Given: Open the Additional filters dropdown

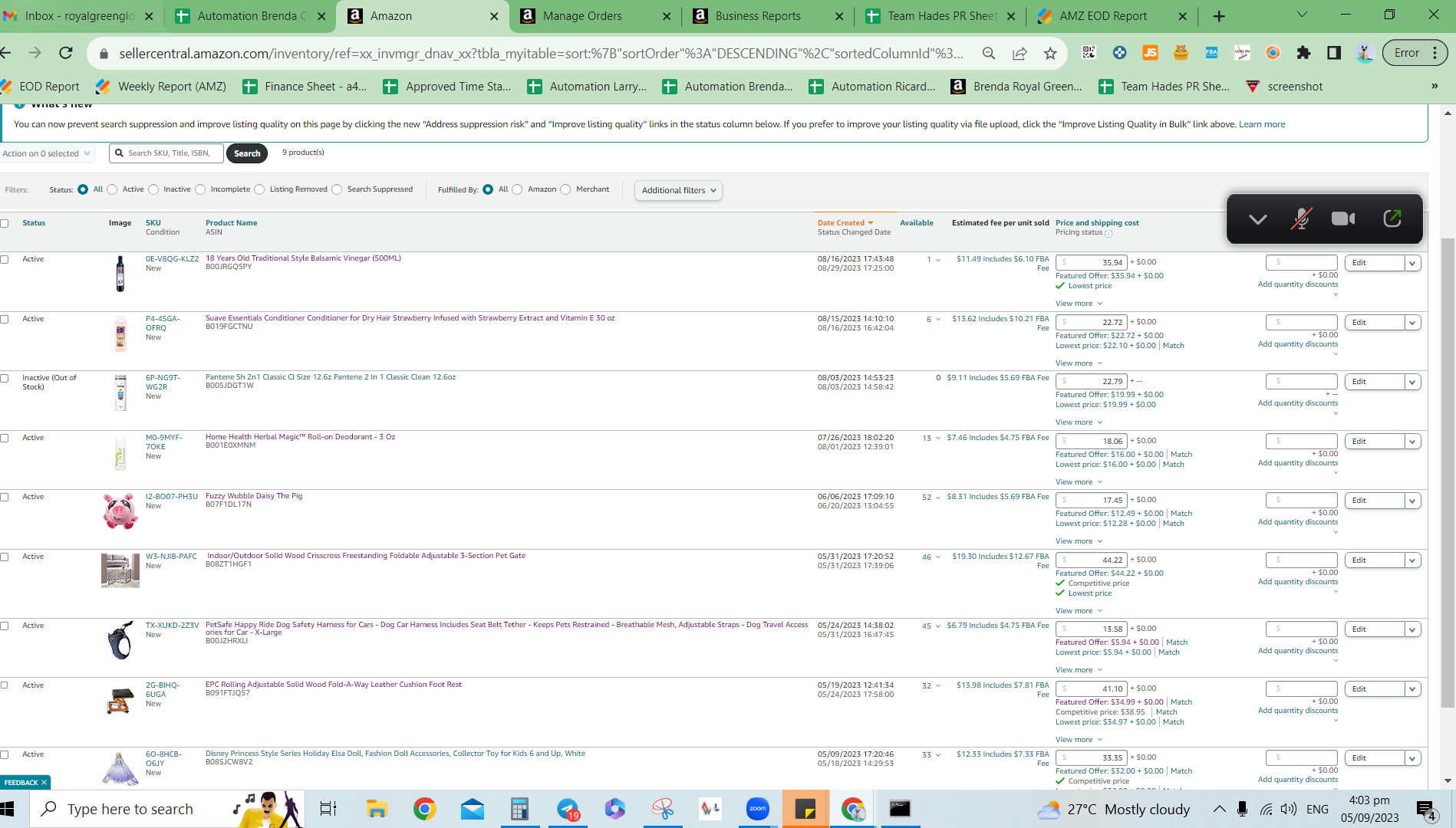Looking at the screenshot, I should 678,190.
